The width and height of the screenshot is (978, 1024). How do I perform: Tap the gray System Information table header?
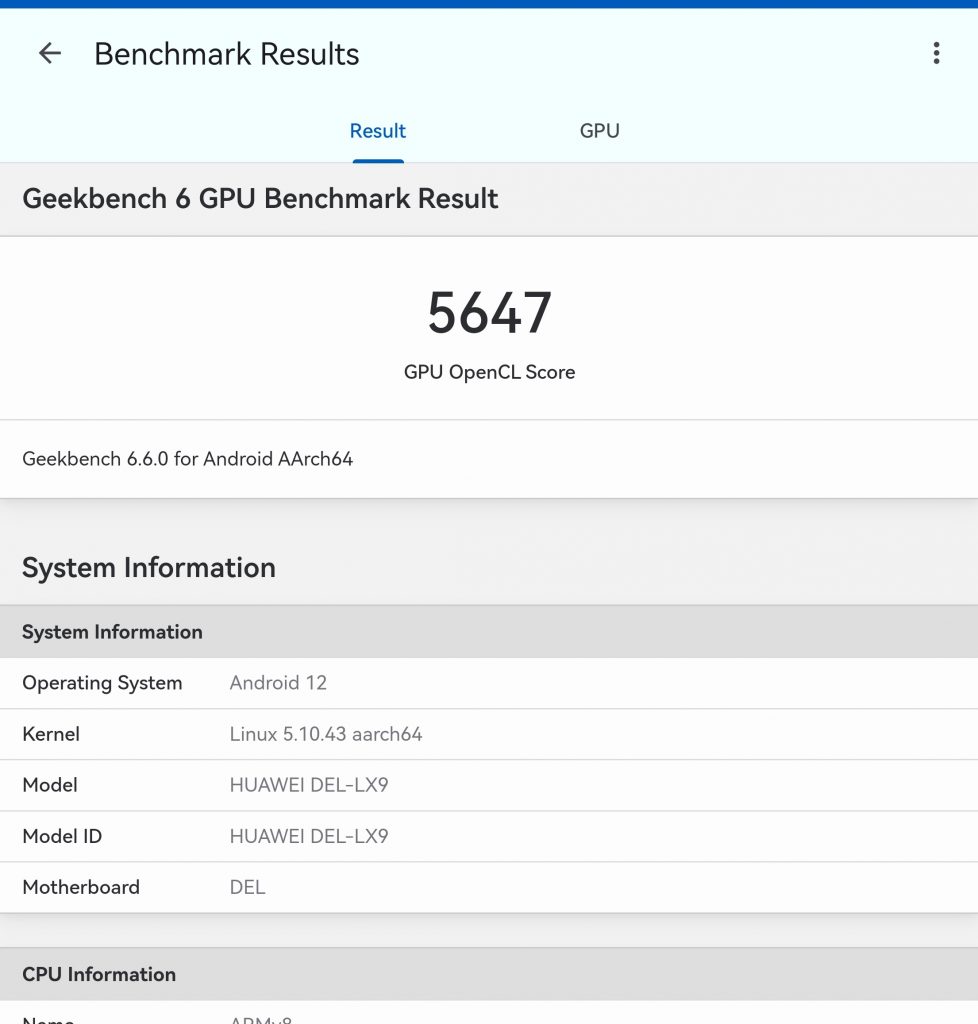(112, 632)
